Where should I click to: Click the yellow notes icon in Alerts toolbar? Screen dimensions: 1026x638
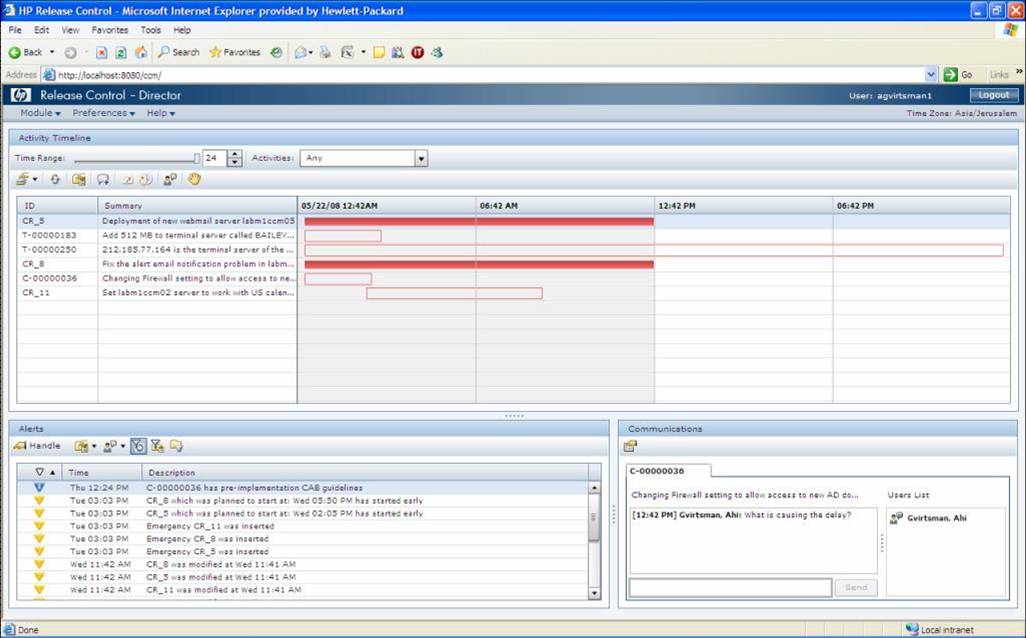(176, 446)
